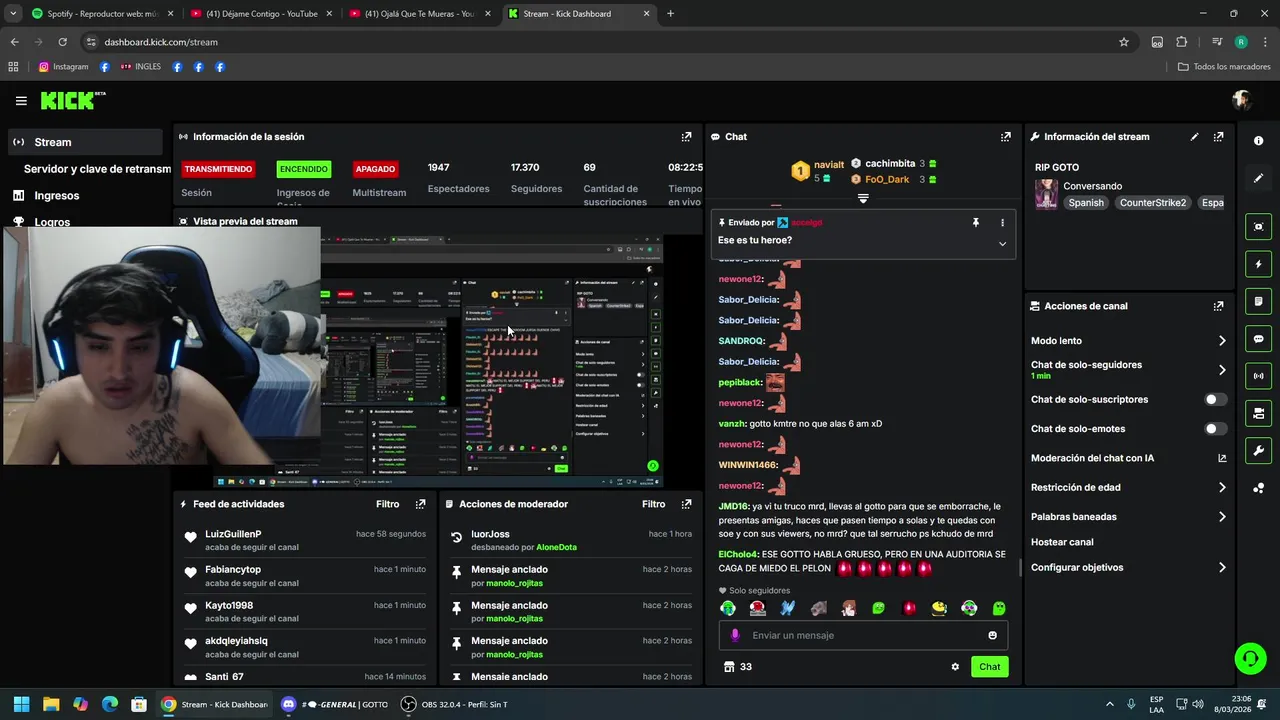
Task: Open Discord GENERAL from the taskbar
Action: point(334,704)
